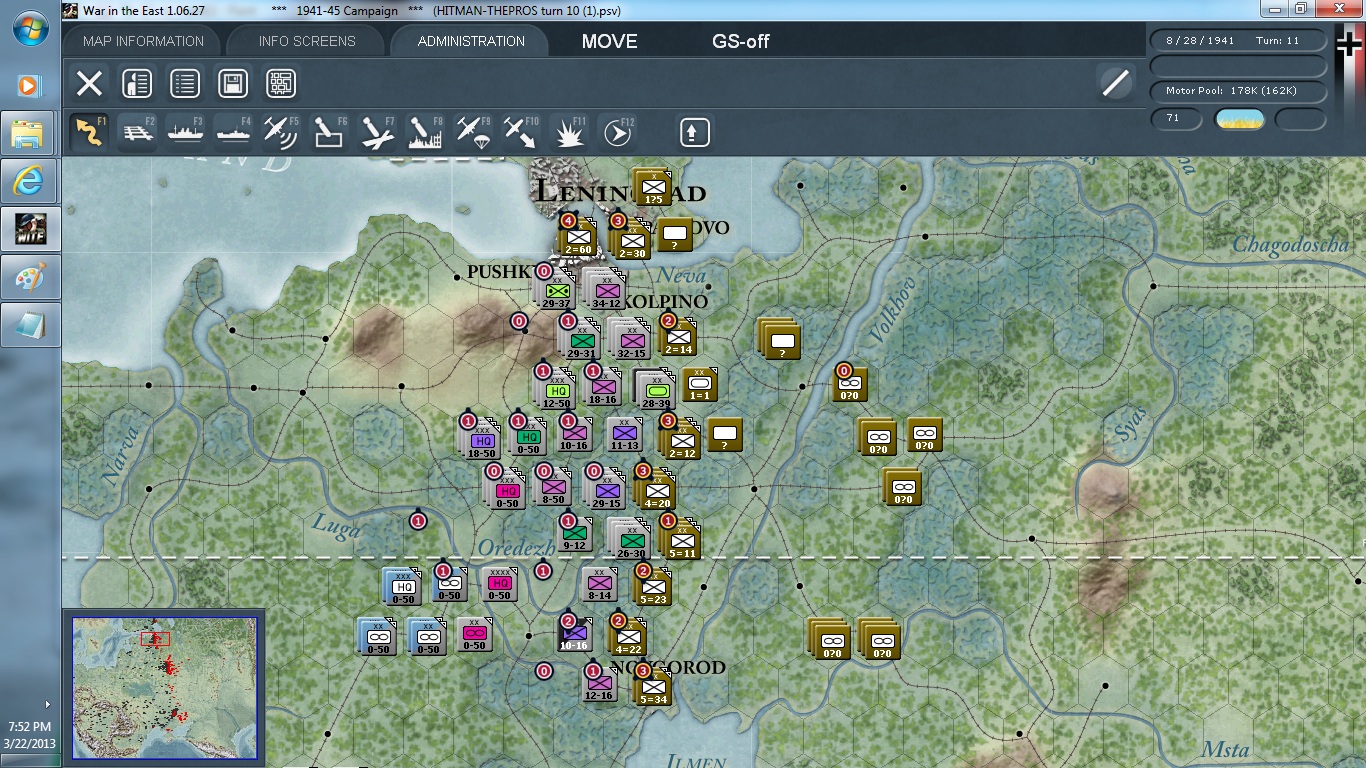
Task: Select the German unit counter 29-31
Action: click(x=581, y=340)
